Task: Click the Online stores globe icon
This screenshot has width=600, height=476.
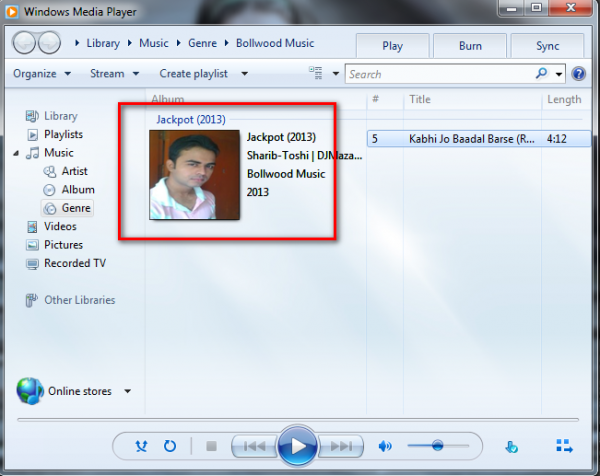Action: [29, 391]
